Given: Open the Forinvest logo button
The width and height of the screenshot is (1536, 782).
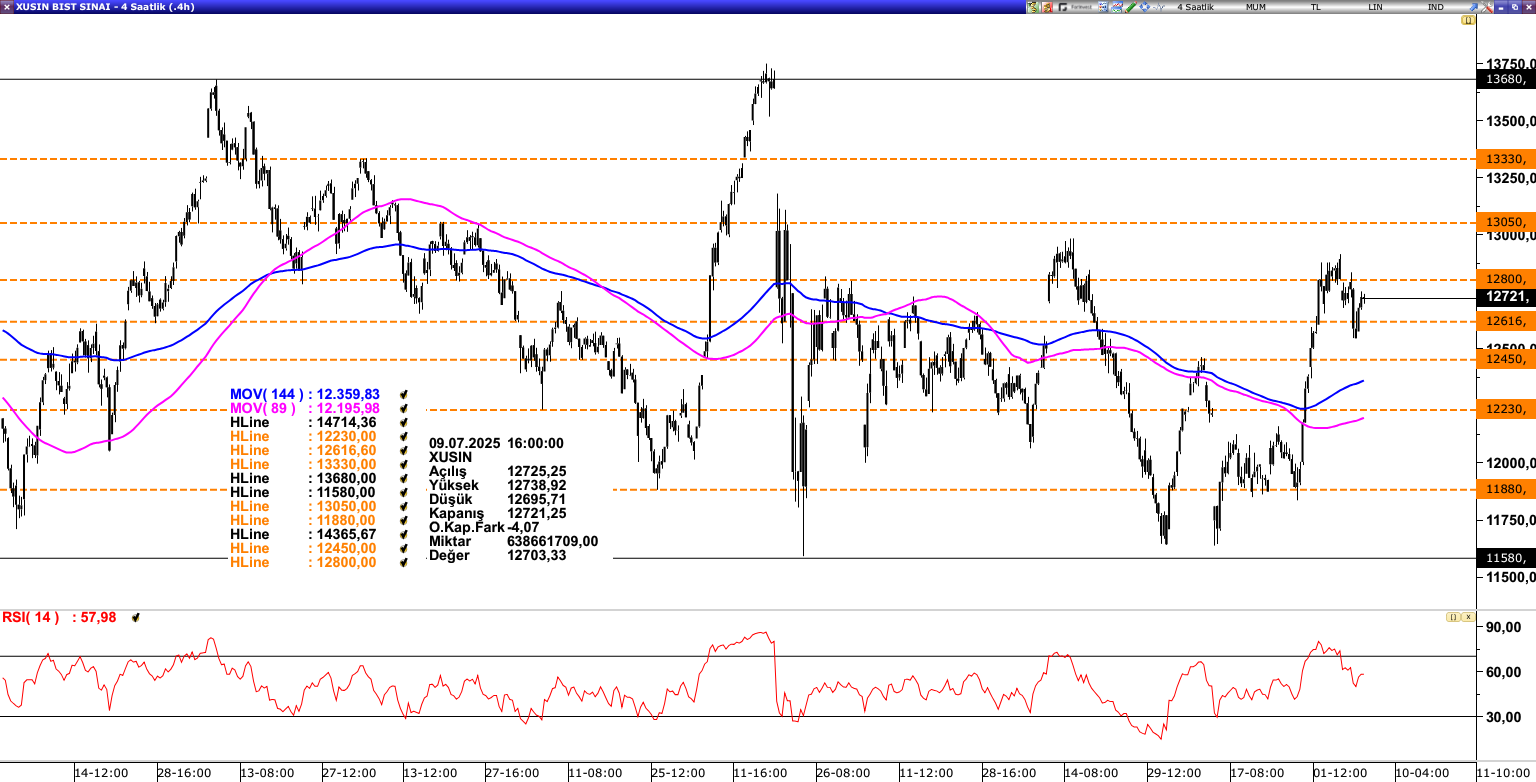Looking at the screenshot, I should 1075,7.
